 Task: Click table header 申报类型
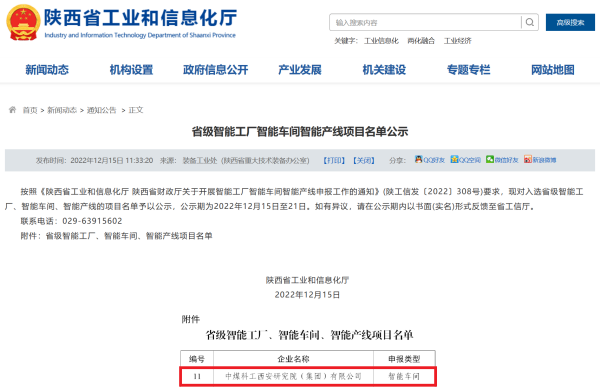click(x=404, y=359)
